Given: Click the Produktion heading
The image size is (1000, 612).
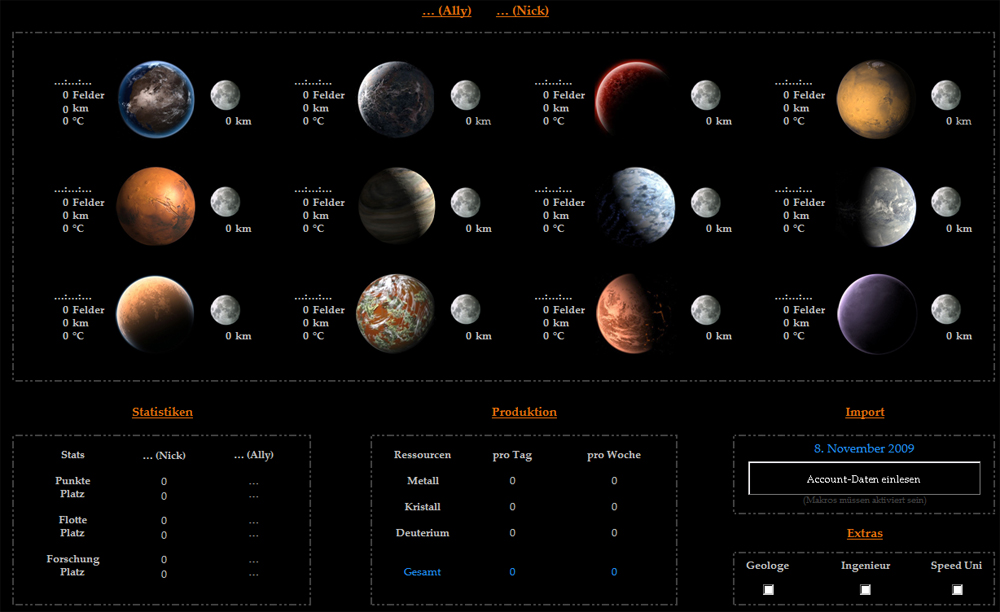Looking at the screenshot, I should [524, 412].
